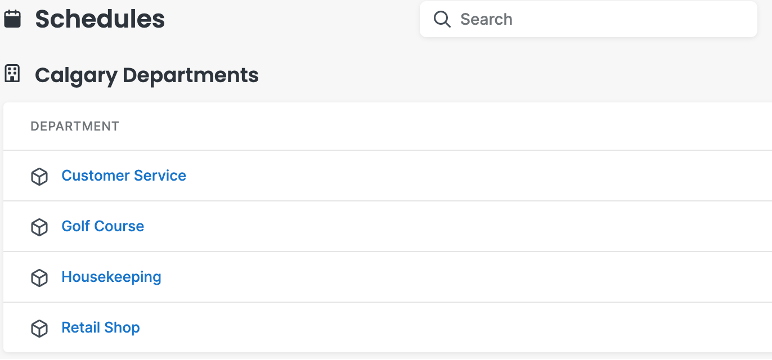
Task: Click the Schedules calendar icon
Action: point(12,19)
